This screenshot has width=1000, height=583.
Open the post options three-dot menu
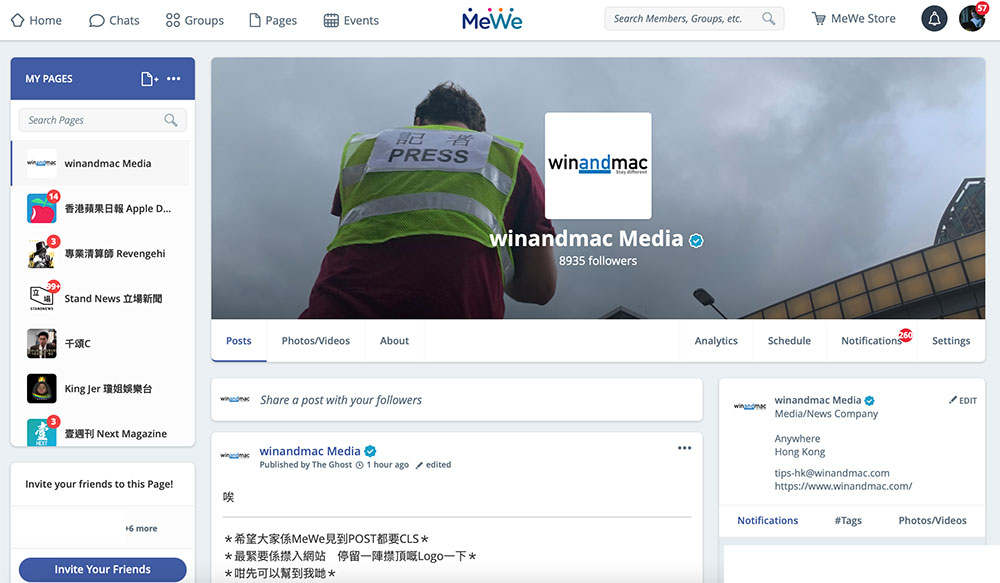point(684,448)
